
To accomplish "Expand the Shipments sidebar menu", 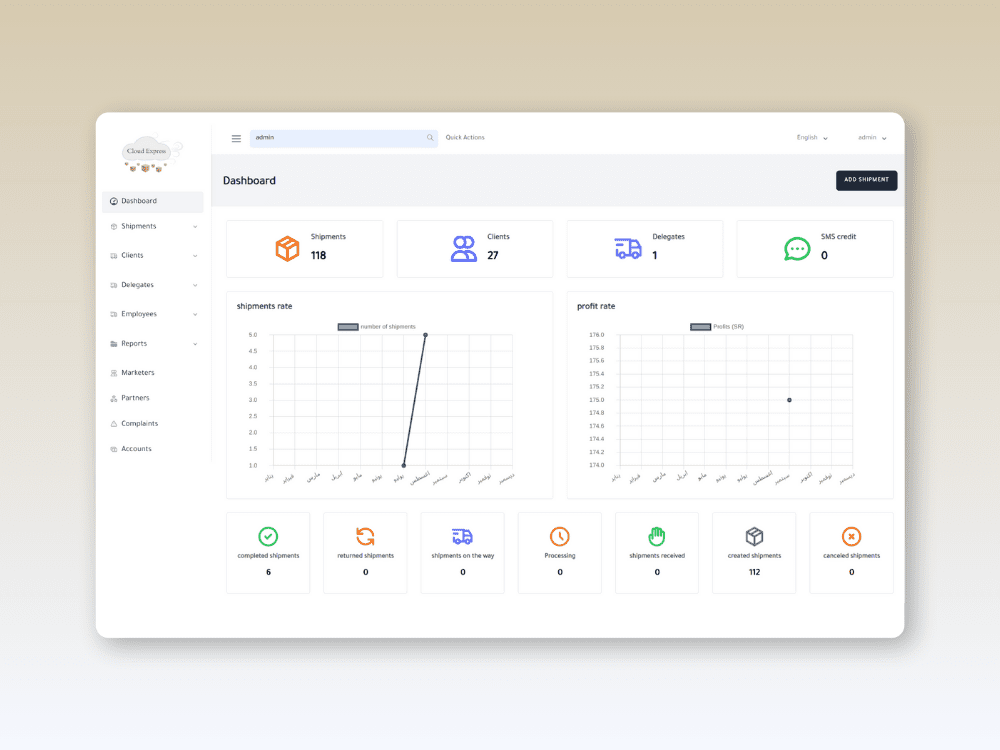I will [153, 226].
